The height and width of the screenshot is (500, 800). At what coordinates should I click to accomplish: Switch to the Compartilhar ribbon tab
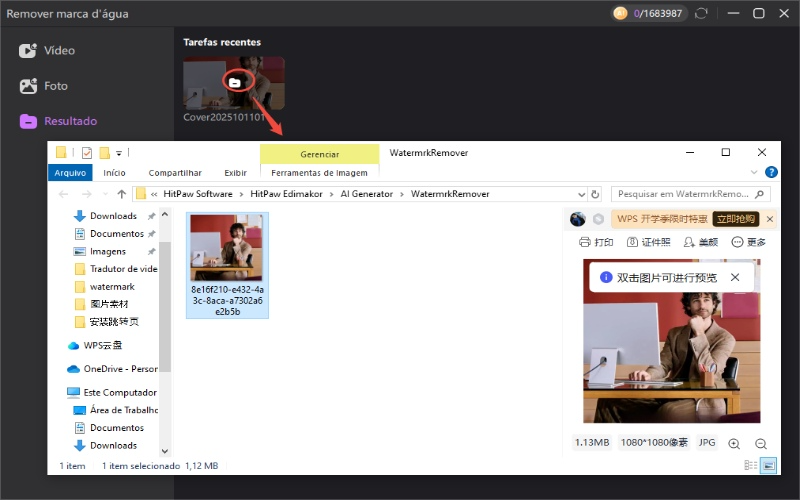click(x=174, y=173)
